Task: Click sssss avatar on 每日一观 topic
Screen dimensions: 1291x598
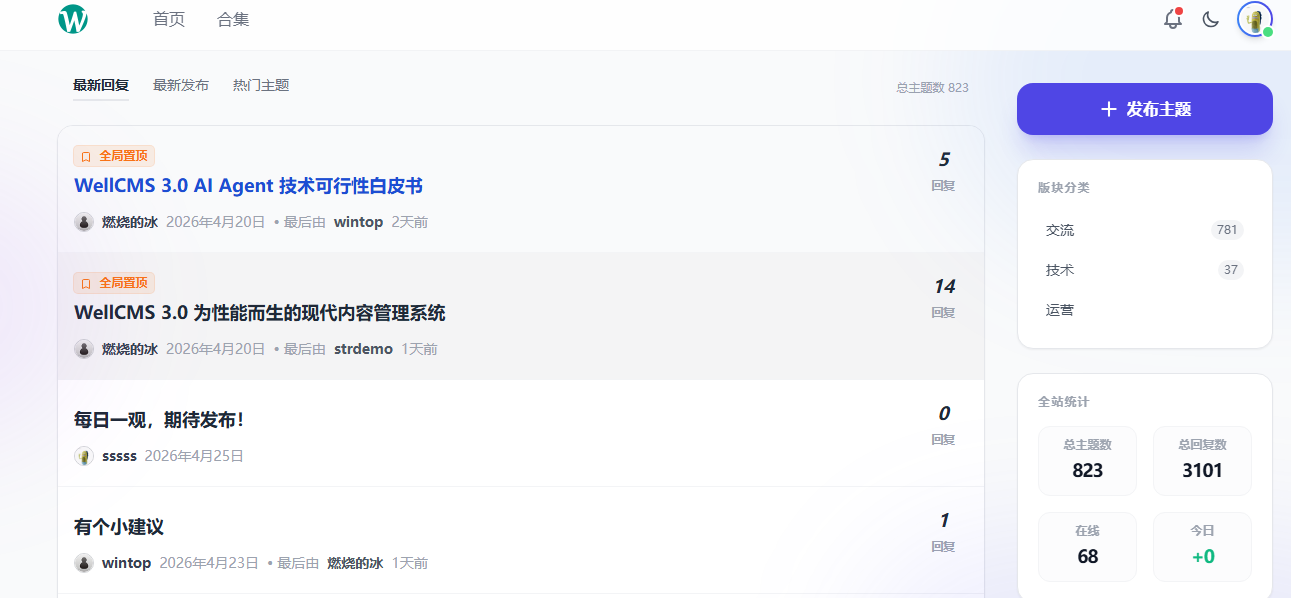Action: pyautogui.click(x=84, y=456)
